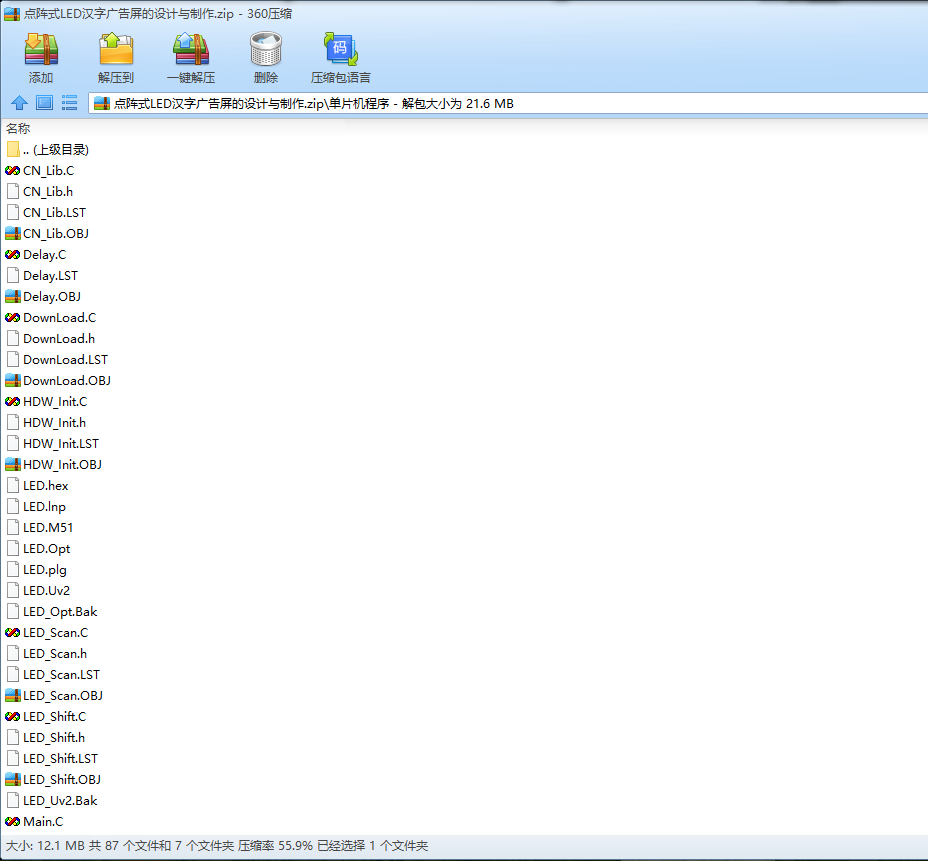Select the LED.Uv2 file icon
Viewport: 928px width, 861px height.
point(12,591)
